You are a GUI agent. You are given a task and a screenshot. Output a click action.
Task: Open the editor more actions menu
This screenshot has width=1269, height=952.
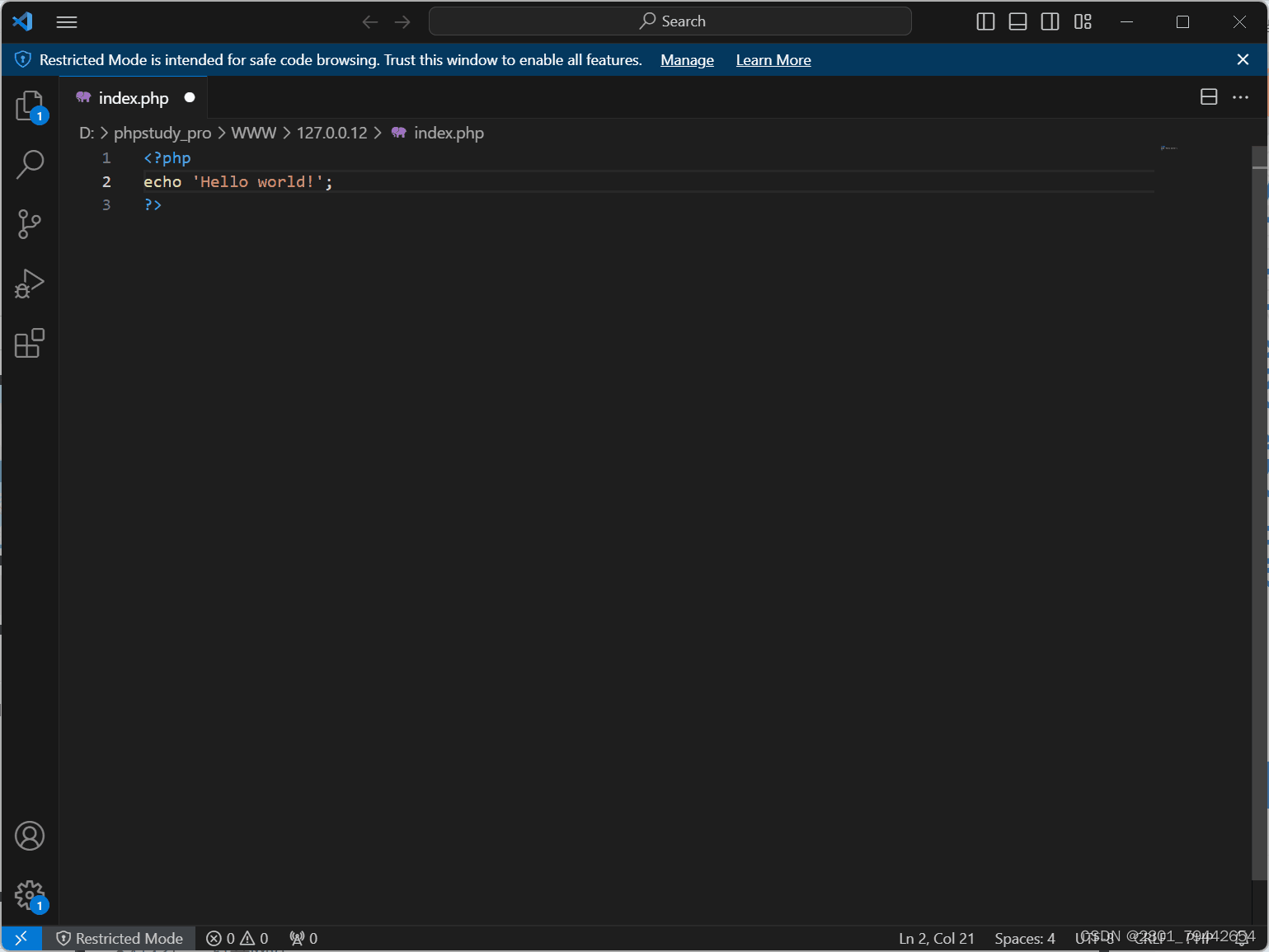pyautogui.click(x=1241, y=96)
